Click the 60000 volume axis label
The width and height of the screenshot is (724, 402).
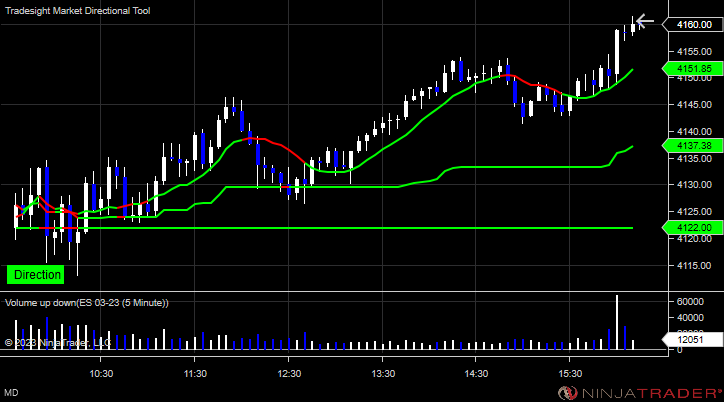(690, 301)
